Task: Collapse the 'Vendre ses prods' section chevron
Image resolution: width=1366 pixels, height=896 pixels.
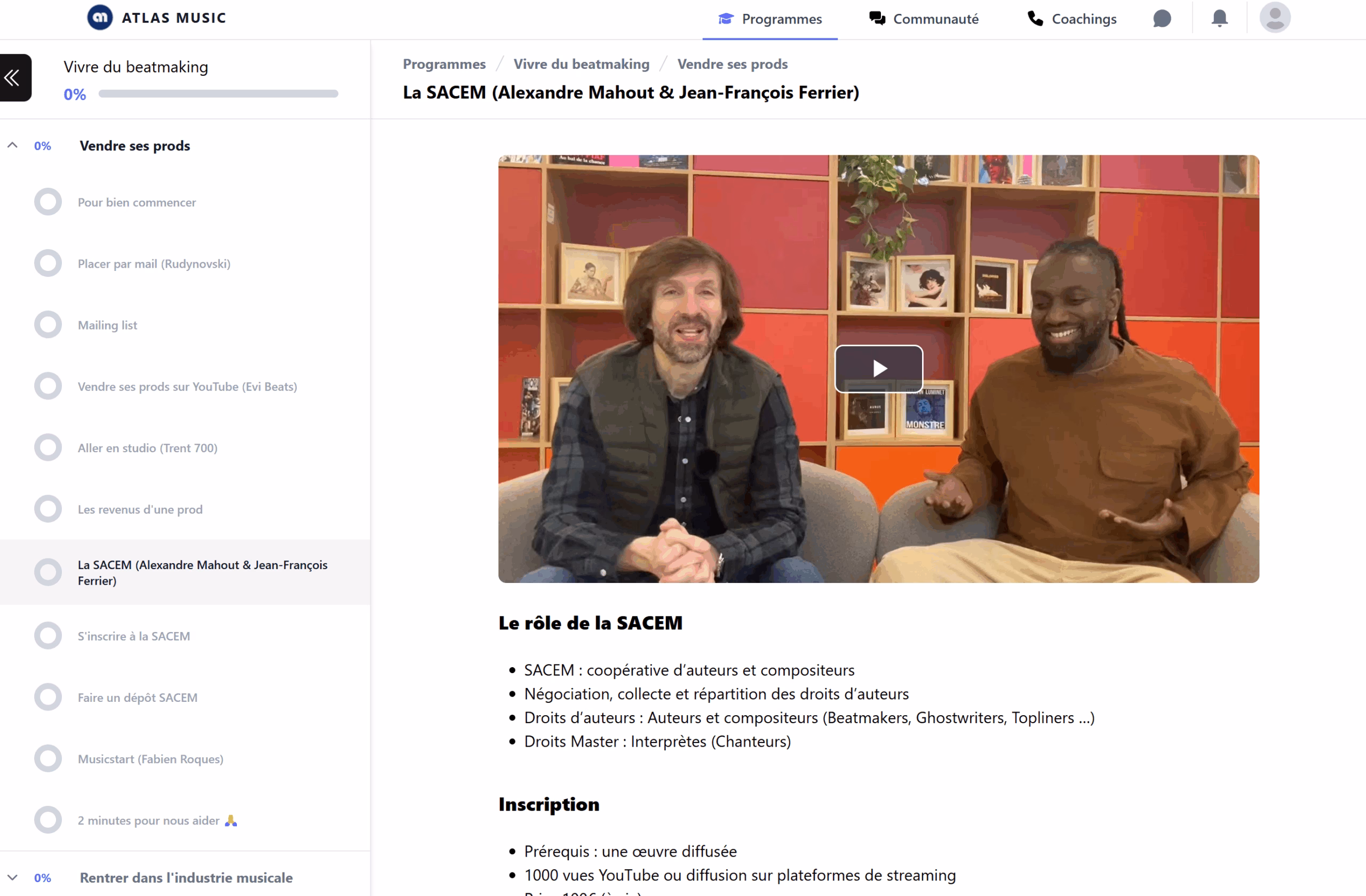Action: [x=13, y=145]
